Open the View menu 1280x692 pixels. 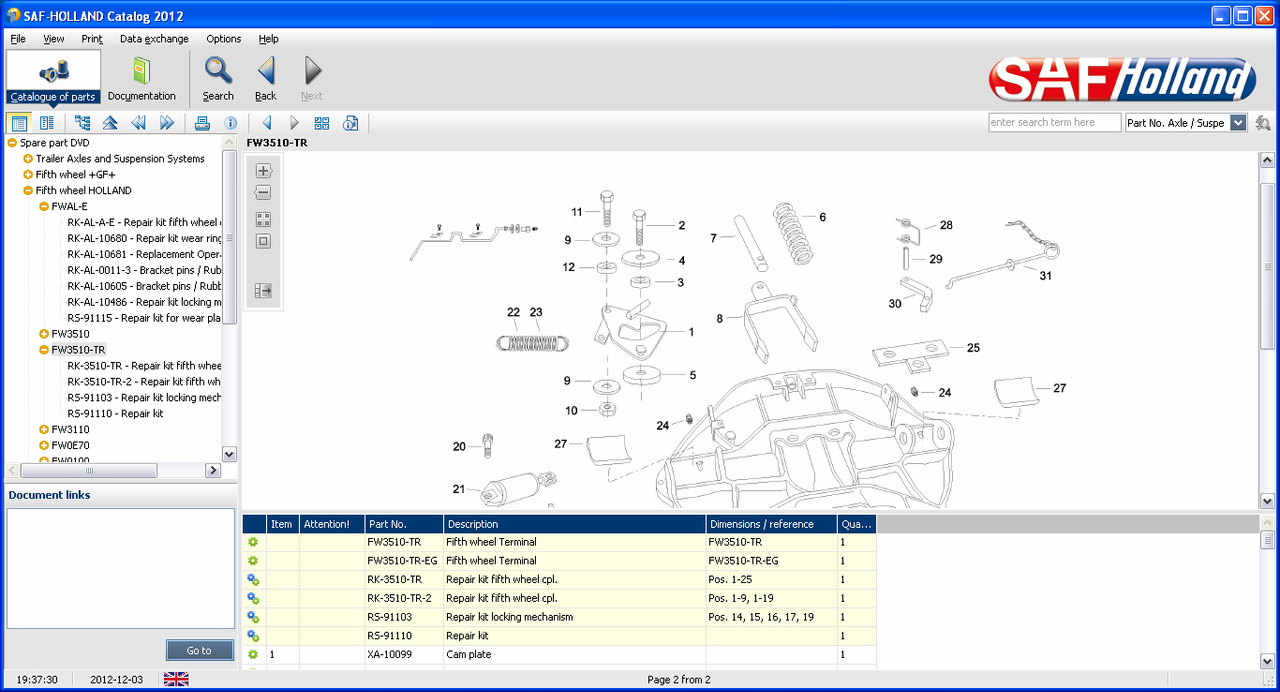click(54, 39)
